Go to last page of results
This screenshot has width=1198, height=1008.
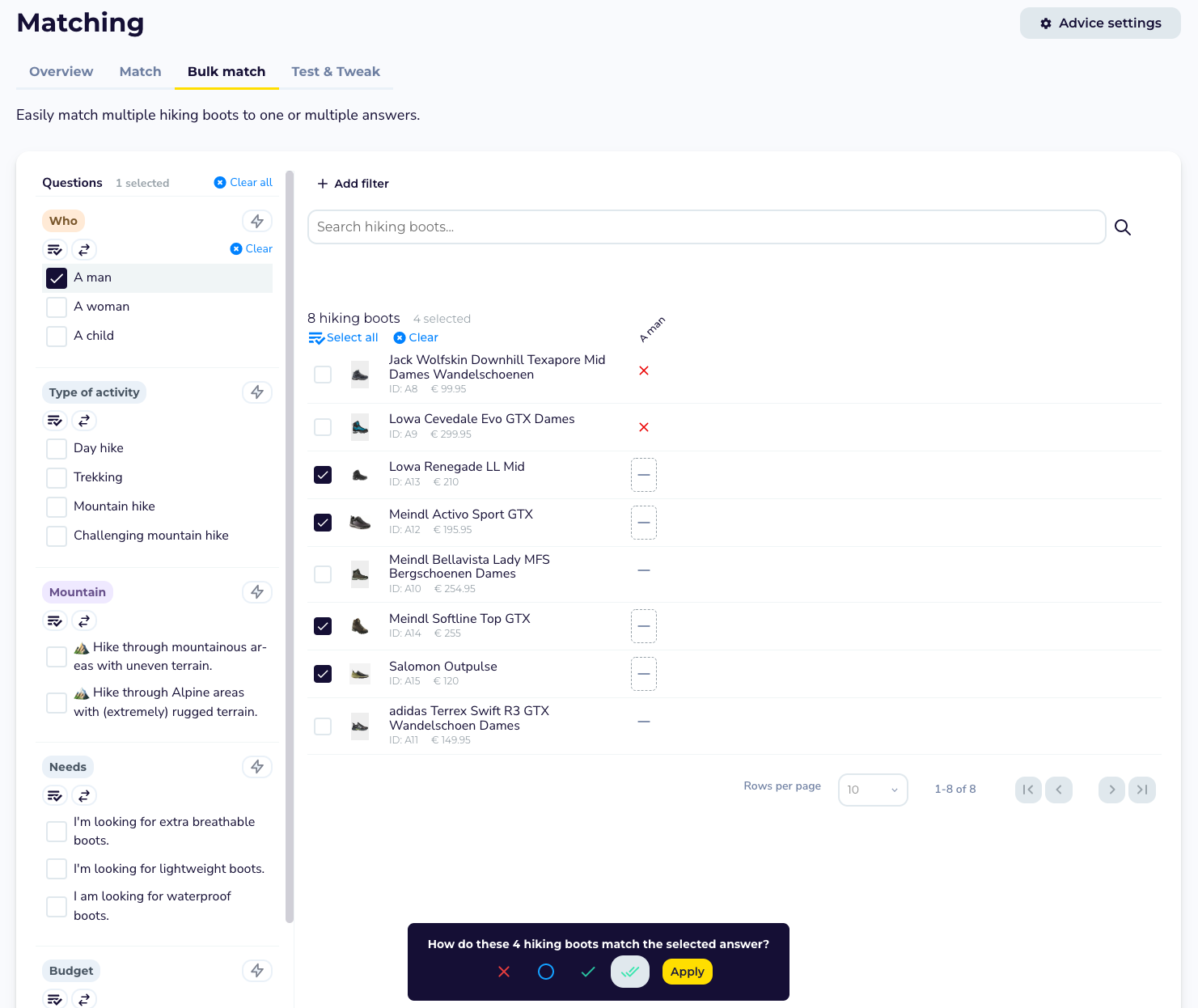pos(1142,790)
